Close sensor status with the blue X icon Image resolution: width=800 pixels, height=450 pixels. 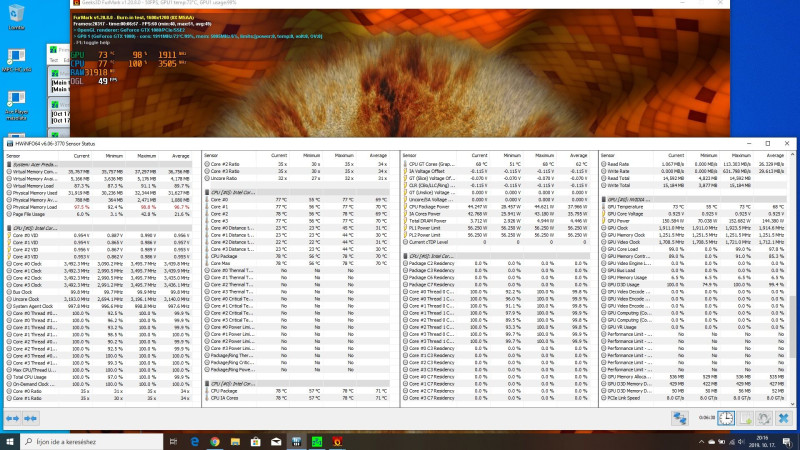coord(783,418)
